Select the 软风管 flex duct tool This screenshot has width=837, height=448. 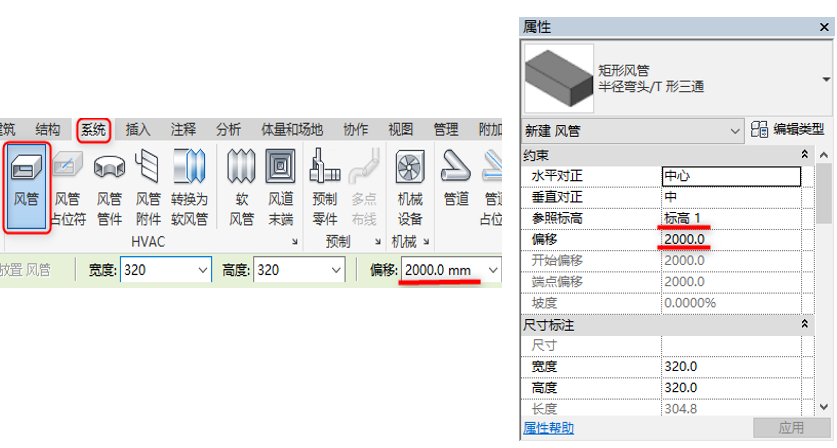tap(241, 187)
